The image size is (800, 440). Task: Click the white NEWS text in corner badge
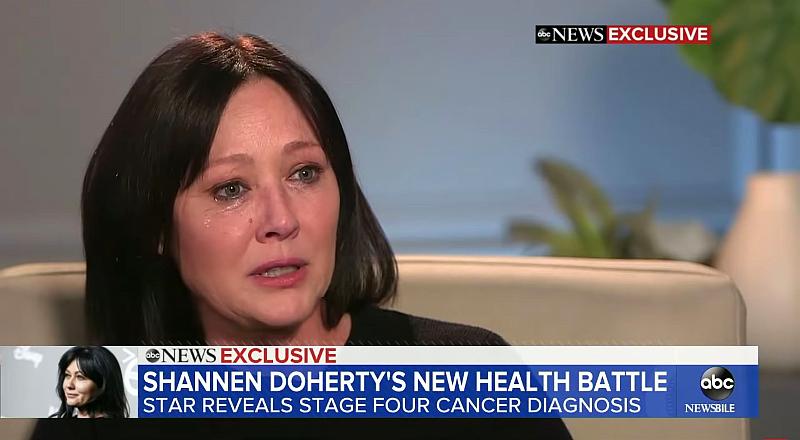578,35
